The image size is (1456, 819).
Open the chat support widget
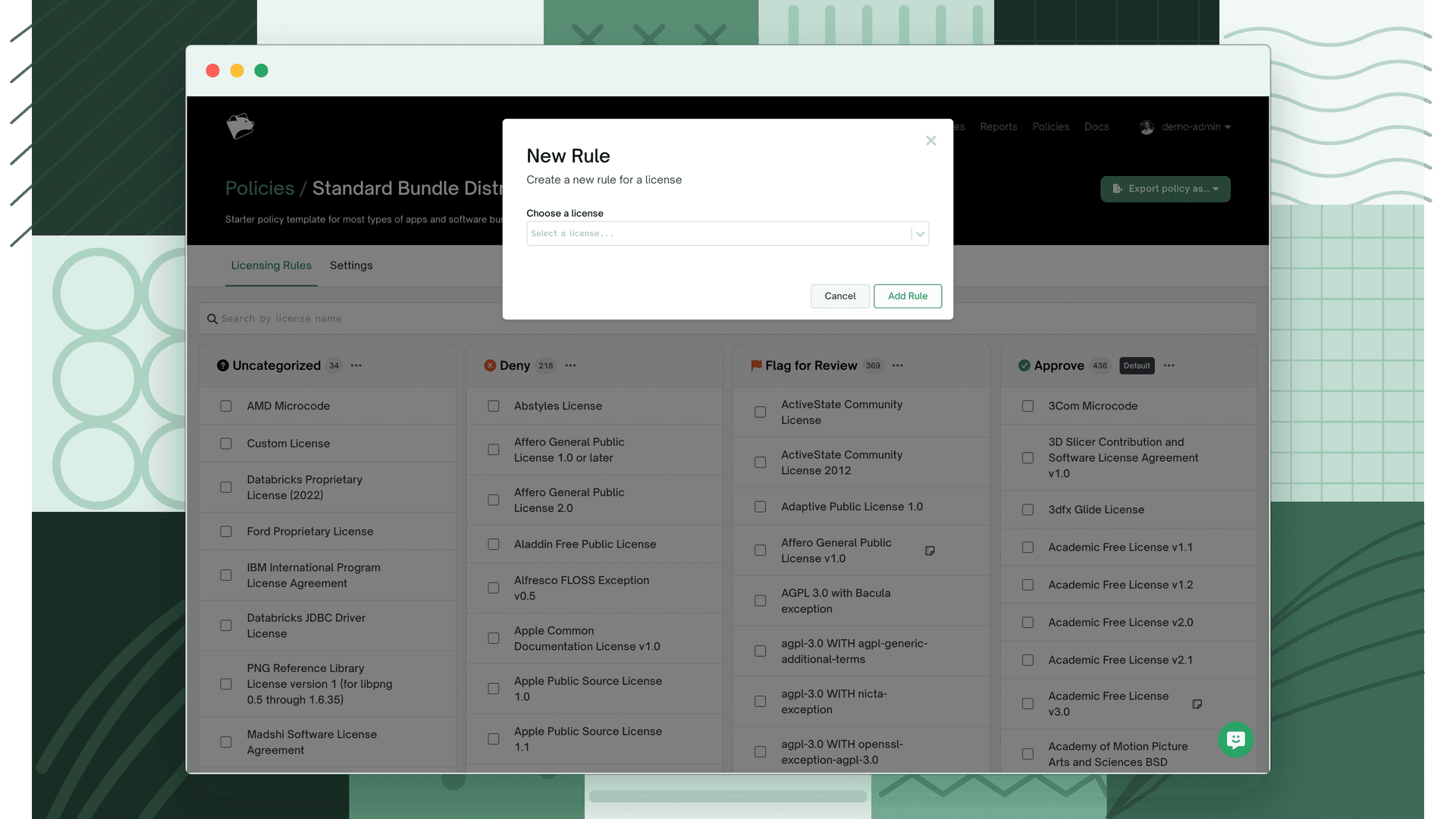[1235, 739]
